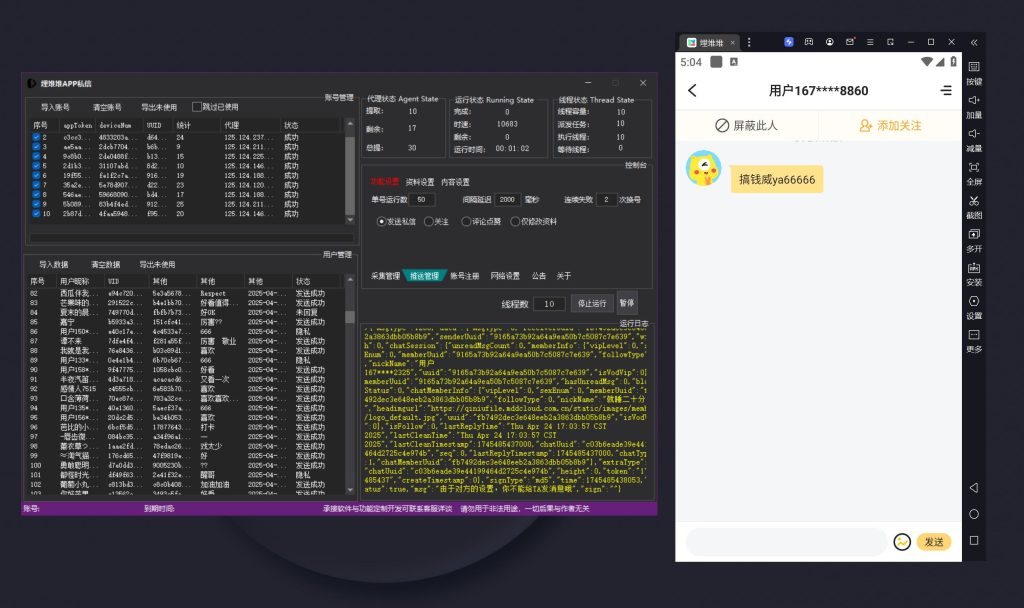Click the 停止运行 button

click(x=592, y=303)
